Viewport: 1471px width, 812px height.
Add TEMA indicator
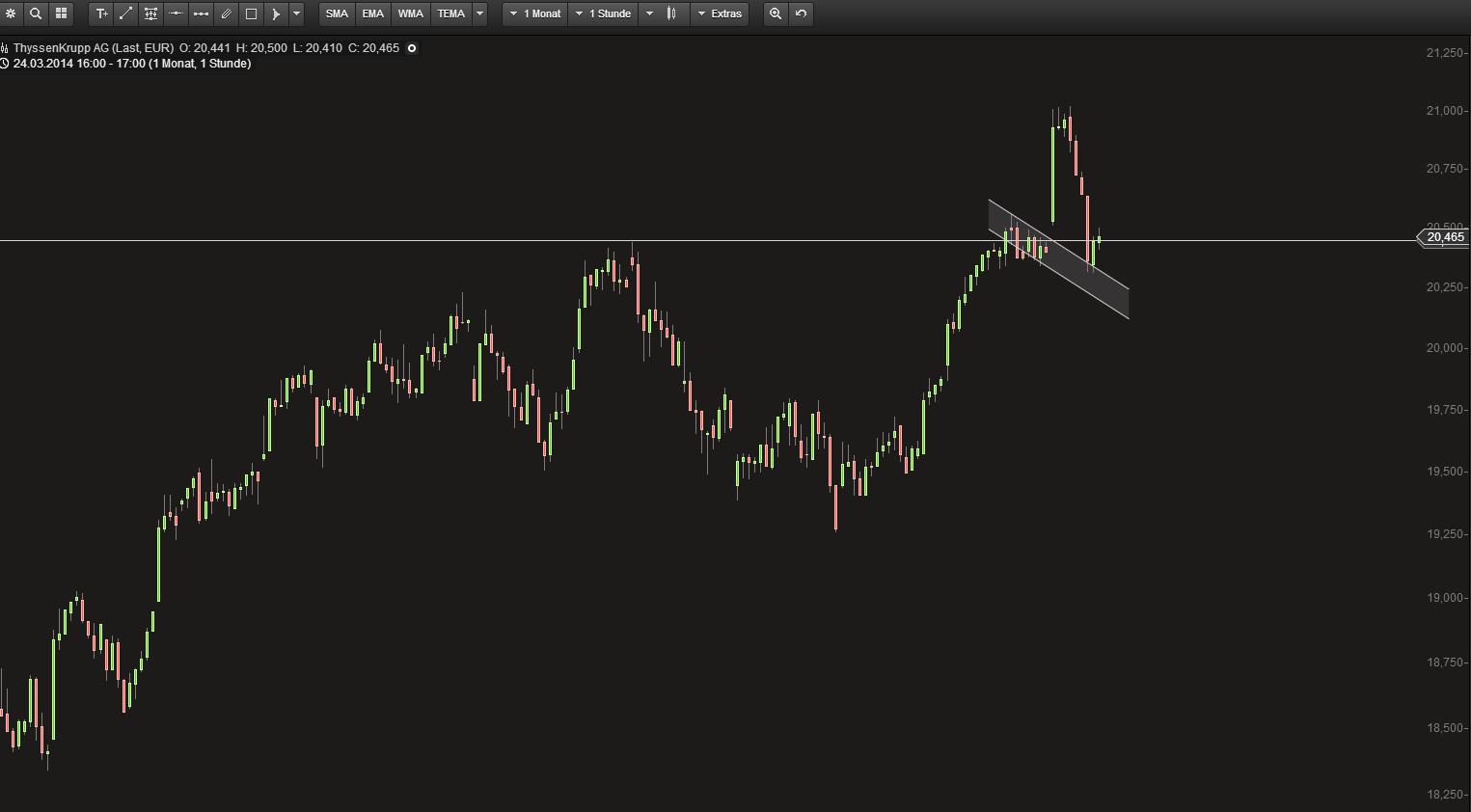point(451,14)
